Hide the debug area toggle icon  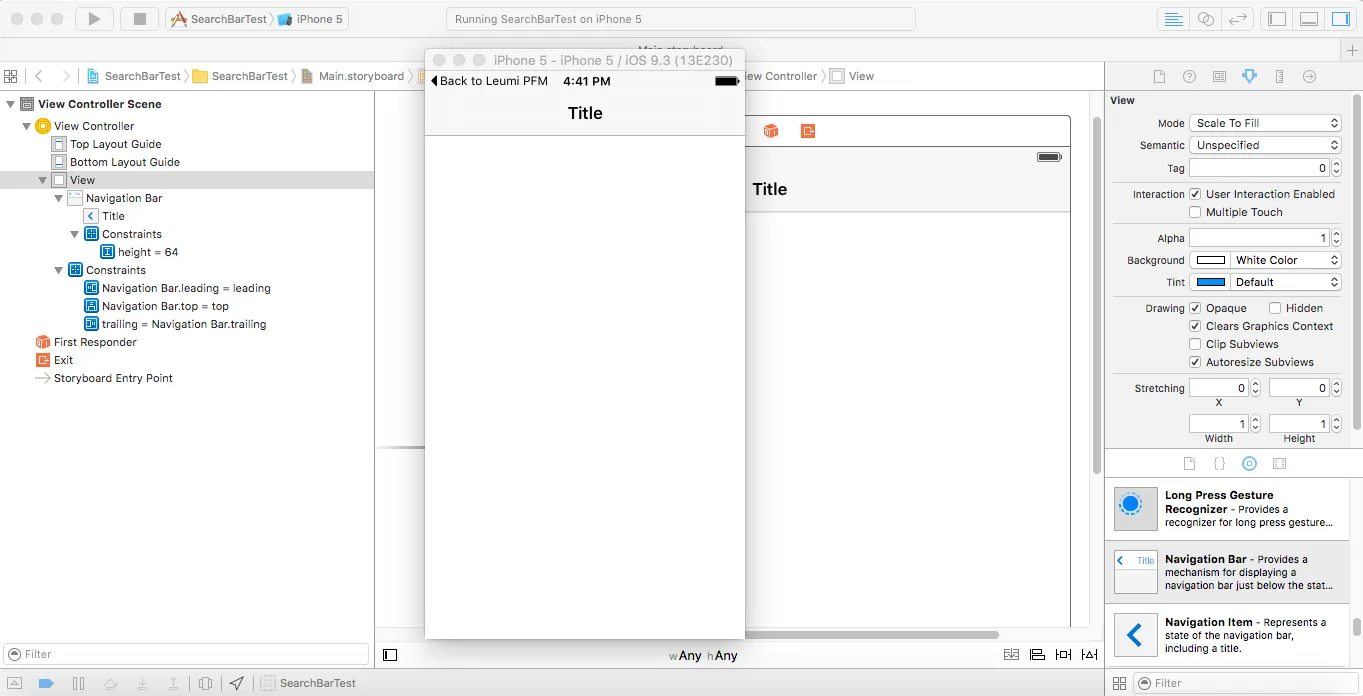tap(15, 684)
